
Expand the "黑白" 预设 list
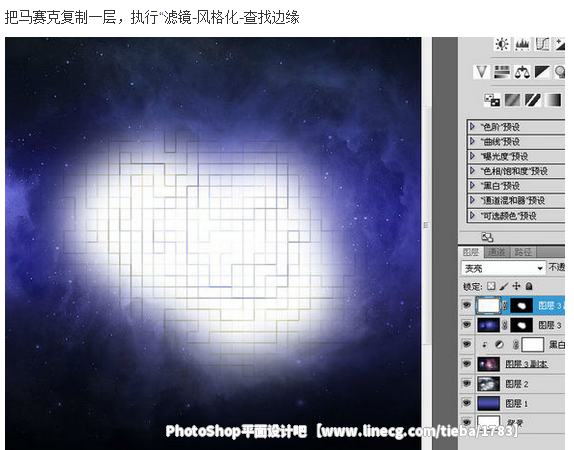coord(472,185)
